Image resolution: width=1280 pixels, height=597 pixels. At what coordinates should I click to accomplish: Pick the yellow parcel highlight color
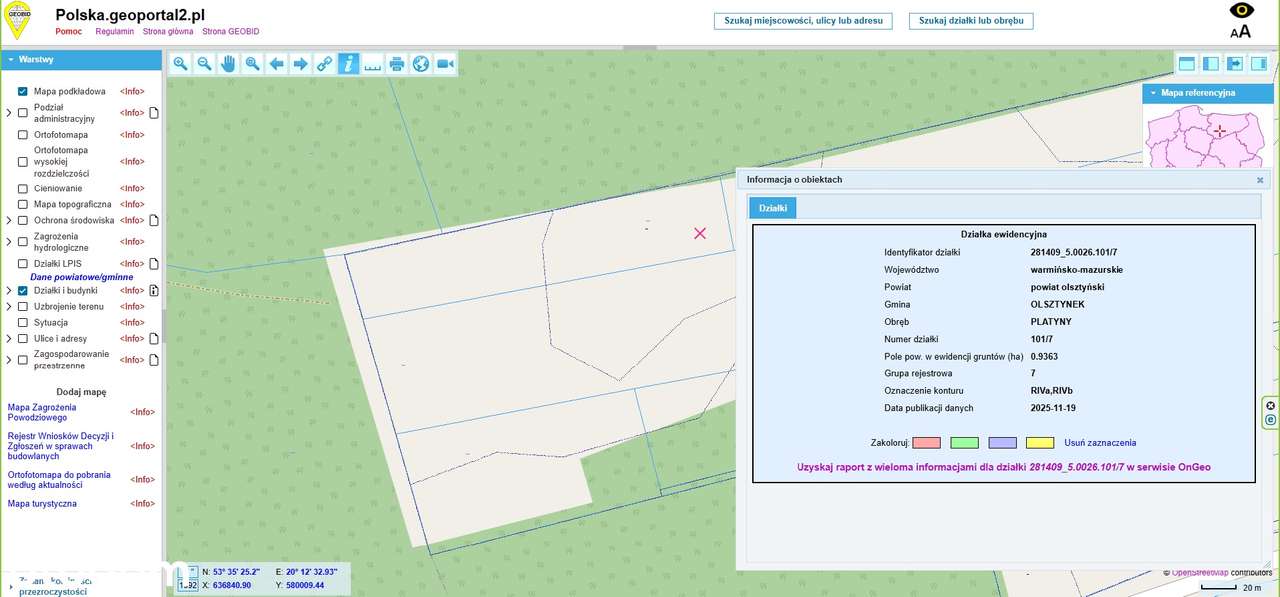pyautogui.click(x=1040, y=443)
